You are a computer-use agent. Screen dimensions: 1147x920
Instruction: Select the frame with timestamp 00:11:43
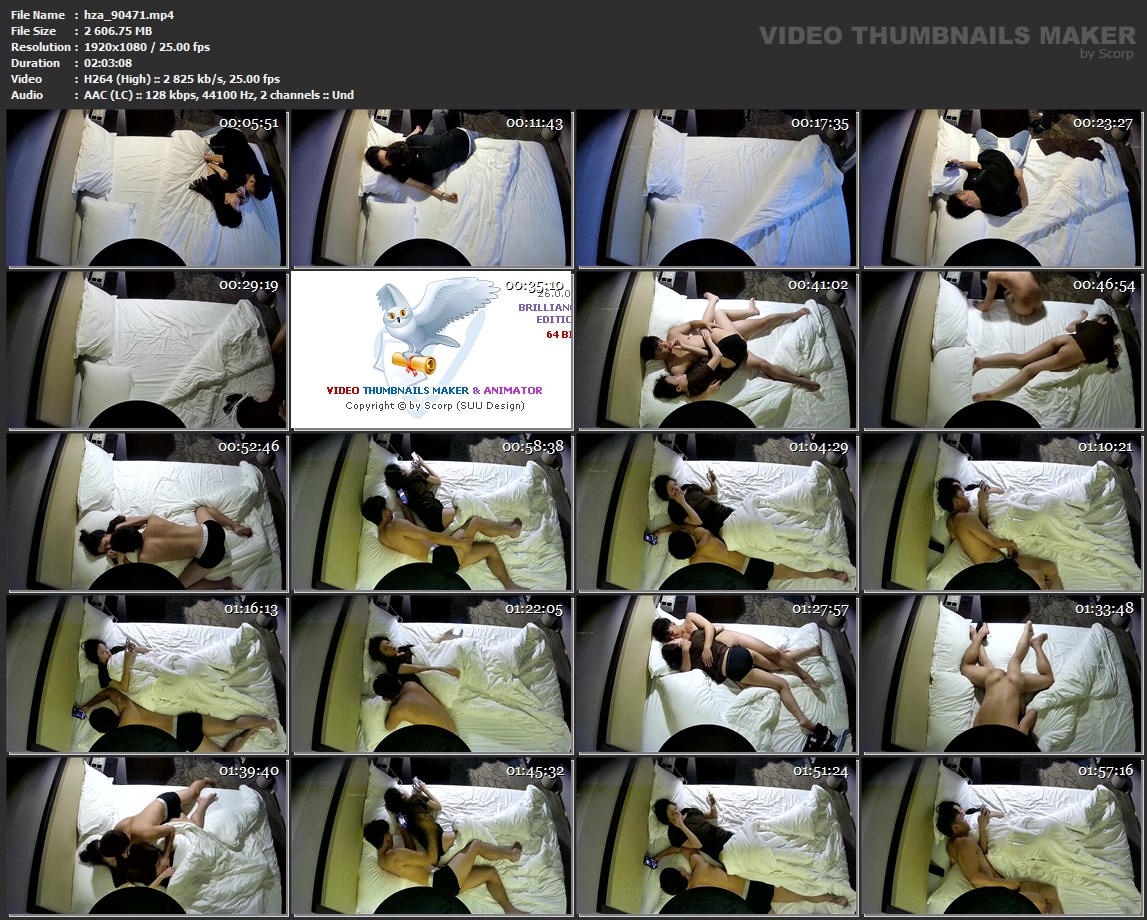point(431,189)
